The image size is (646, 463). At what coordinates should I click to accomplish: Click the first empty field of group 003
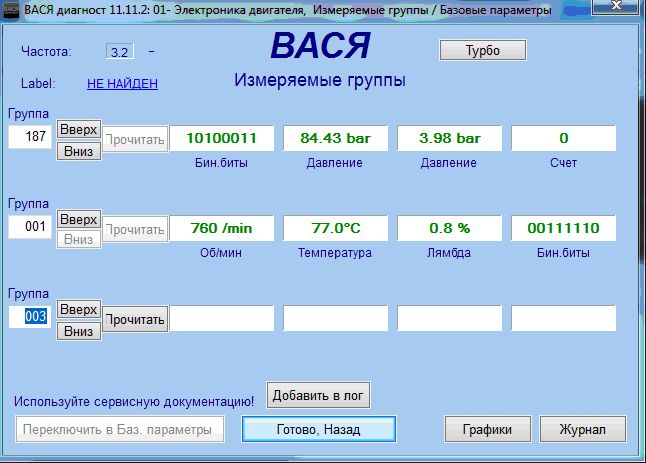tap(222, 318)
